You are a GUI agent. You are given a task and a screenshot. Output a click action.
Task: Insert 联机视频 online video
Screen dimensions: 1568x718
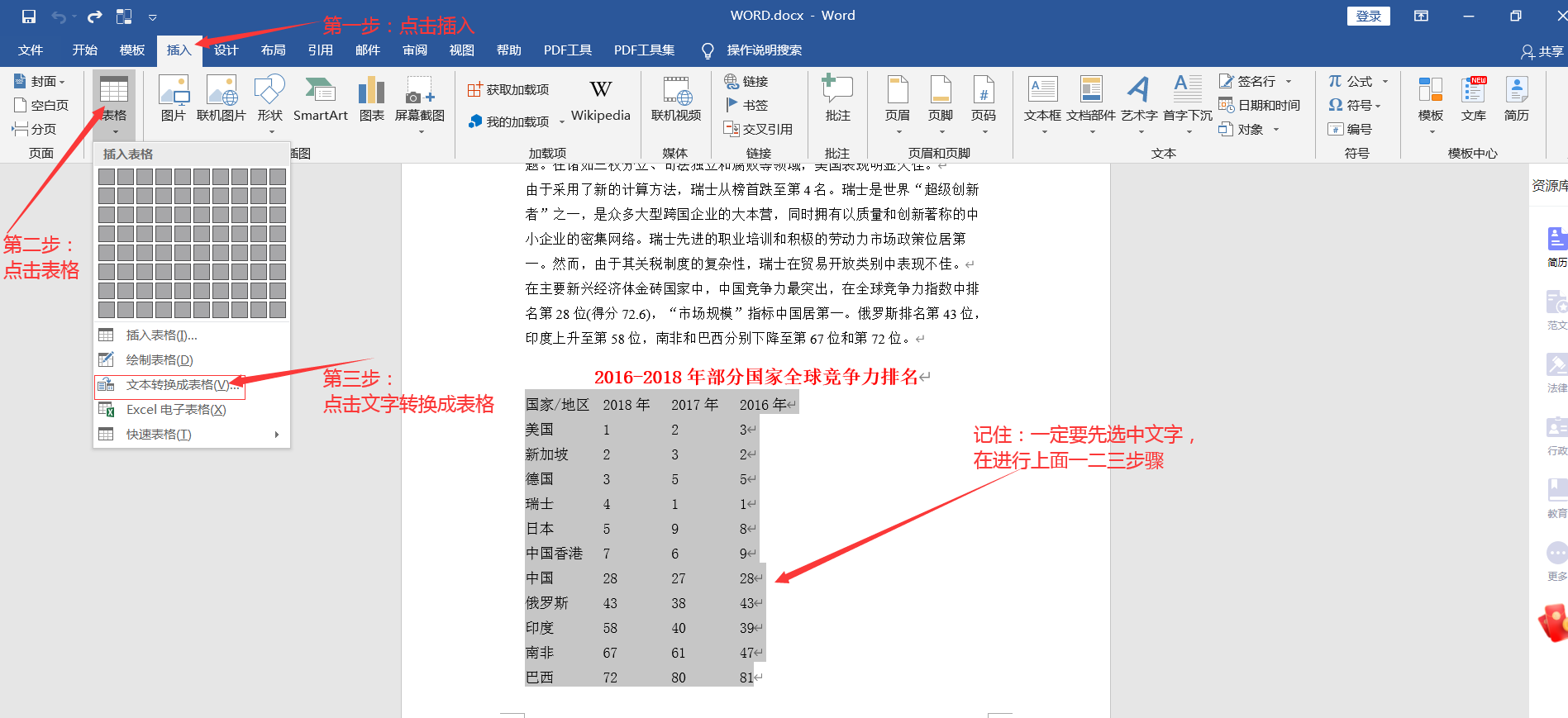676,98
